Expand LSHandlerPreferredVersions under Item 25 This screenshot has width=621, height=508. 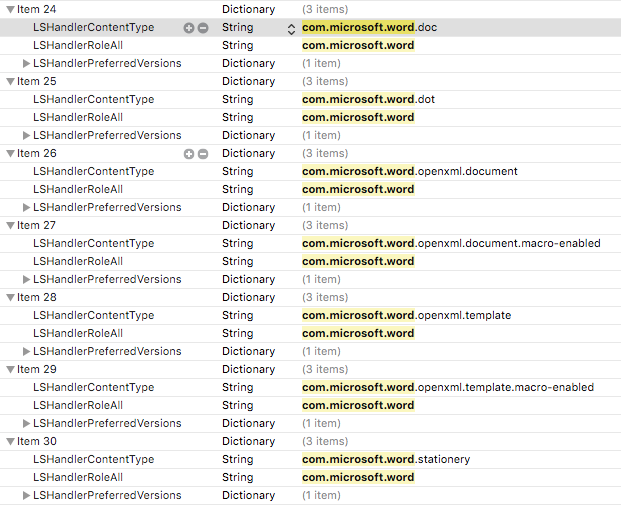(x=26, y=135)
